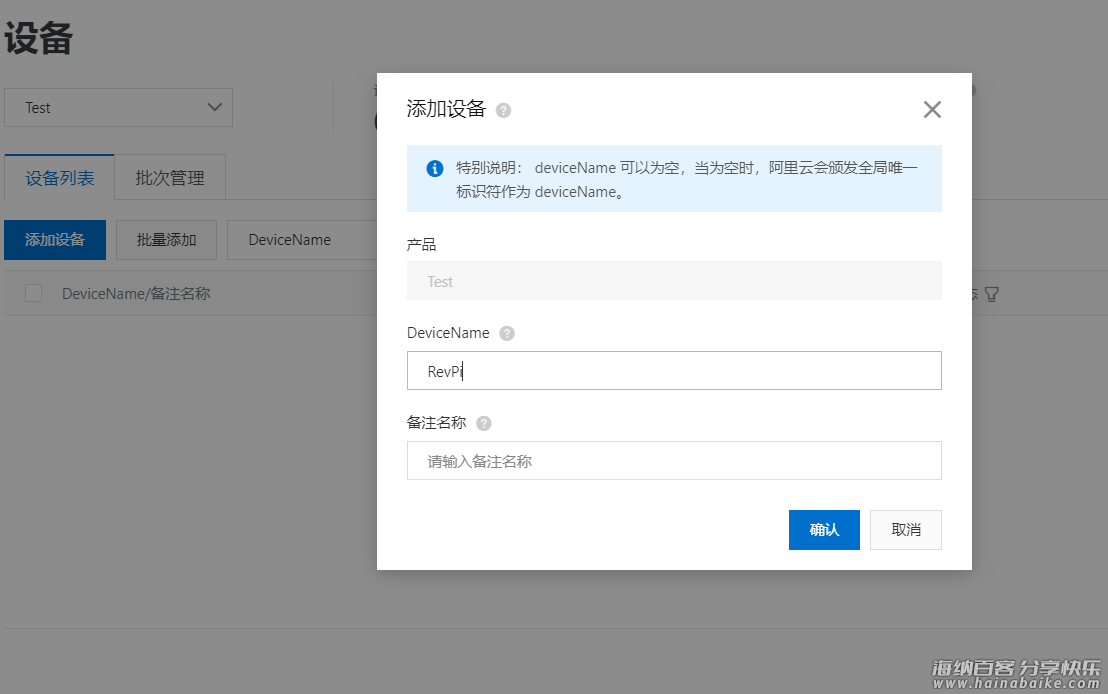Confirm with the 确认 button
1108x694 pixels.
(x=824, y=530)
